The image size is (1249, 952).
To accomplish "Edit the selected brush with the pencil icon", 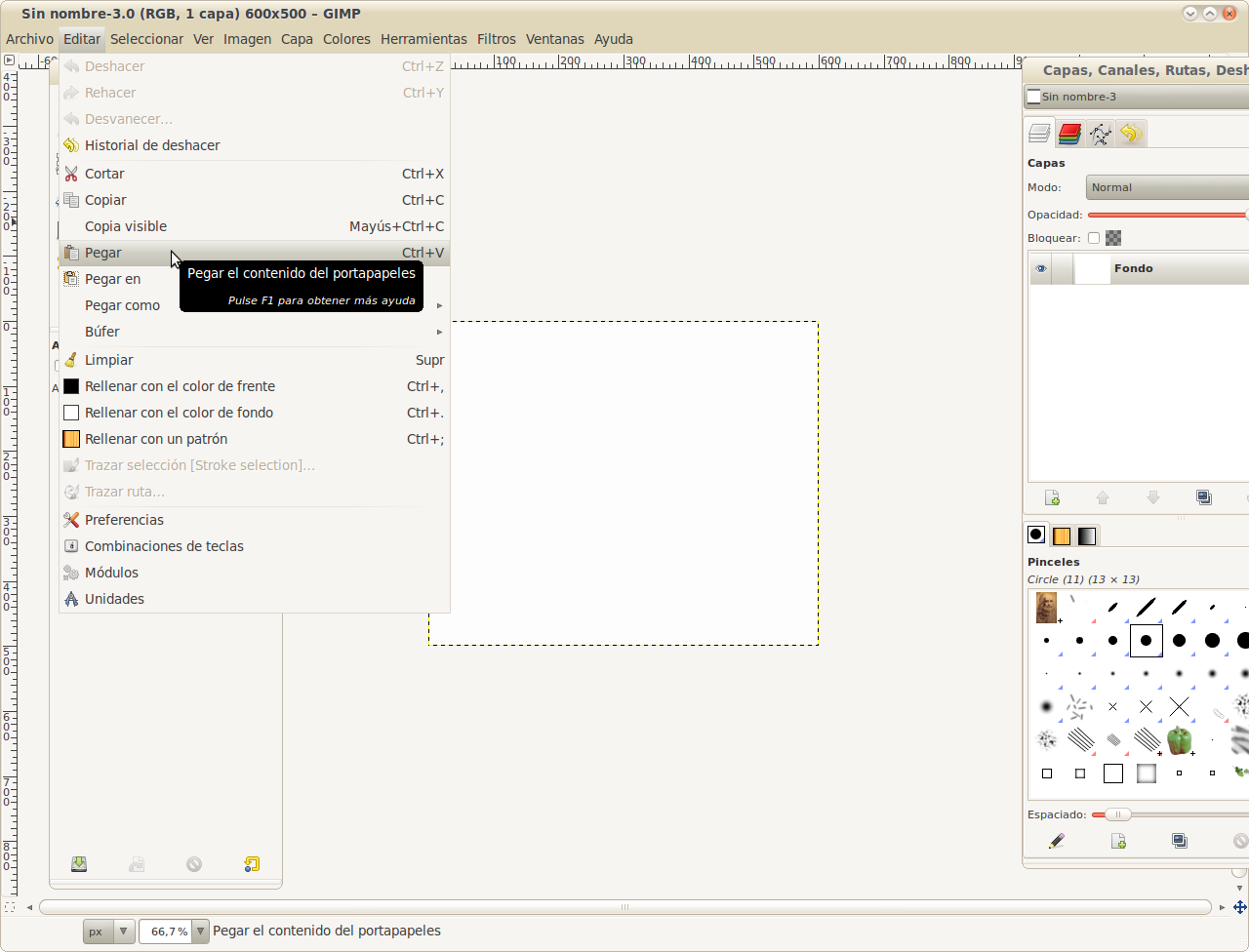I will [x=1056, y=840].
